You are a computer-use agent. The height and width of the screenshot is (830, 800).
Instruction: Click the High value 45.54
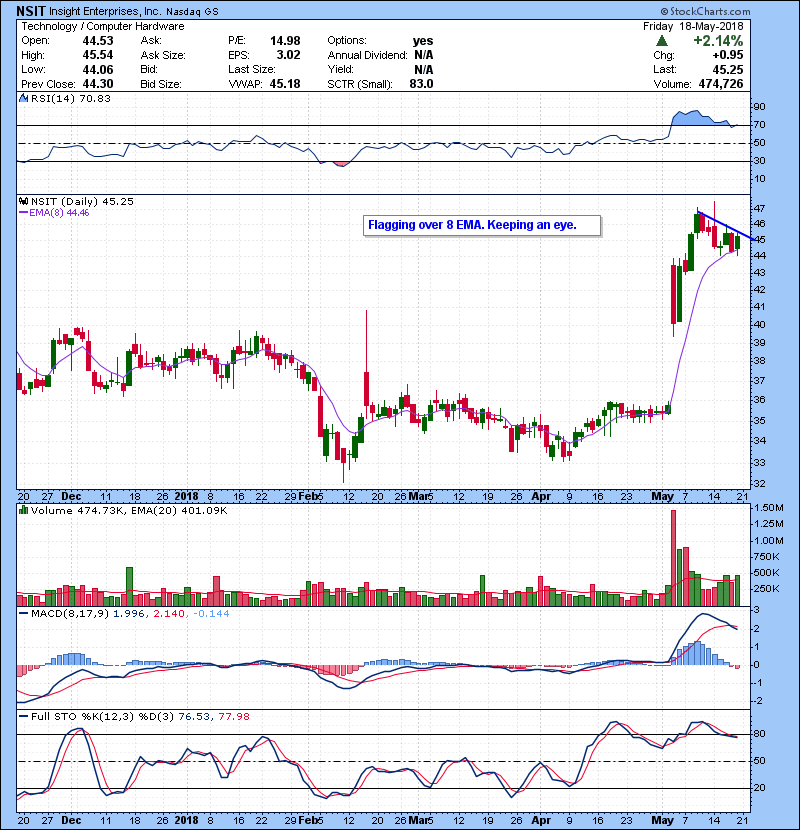click(98, 55)
